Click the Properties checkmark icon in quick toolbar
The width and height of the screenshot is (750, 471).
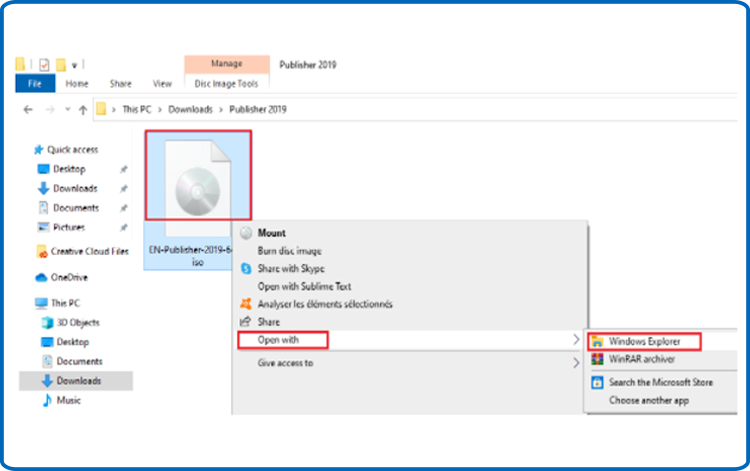click(44, 65)
